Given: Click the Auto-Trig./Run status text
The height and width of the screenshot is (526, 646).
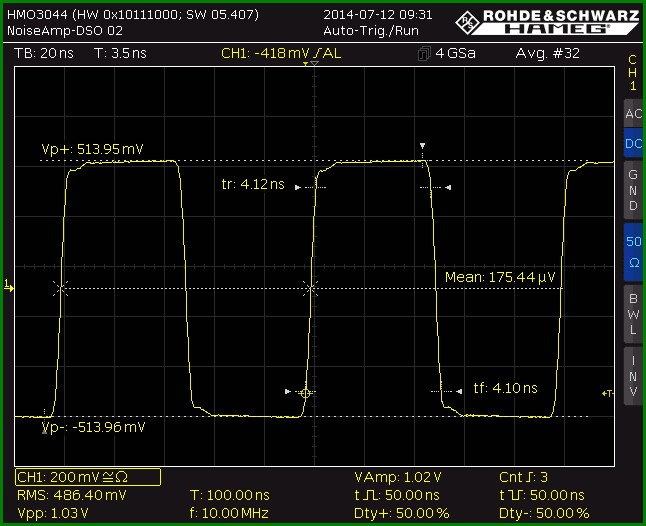Looking at the screenshot, I should tap(371, 31).
